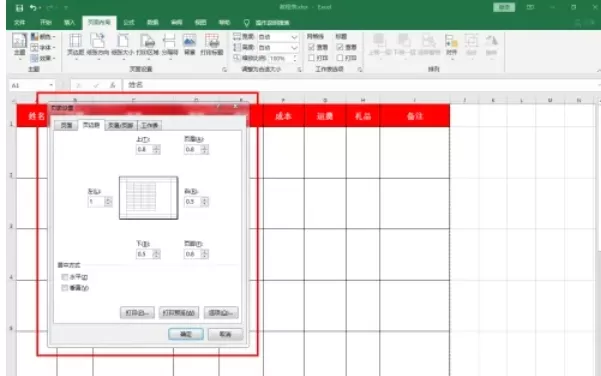
Task: Open the paper Size (纸张大小) ribbon button
Action: (x=123, y=45)
